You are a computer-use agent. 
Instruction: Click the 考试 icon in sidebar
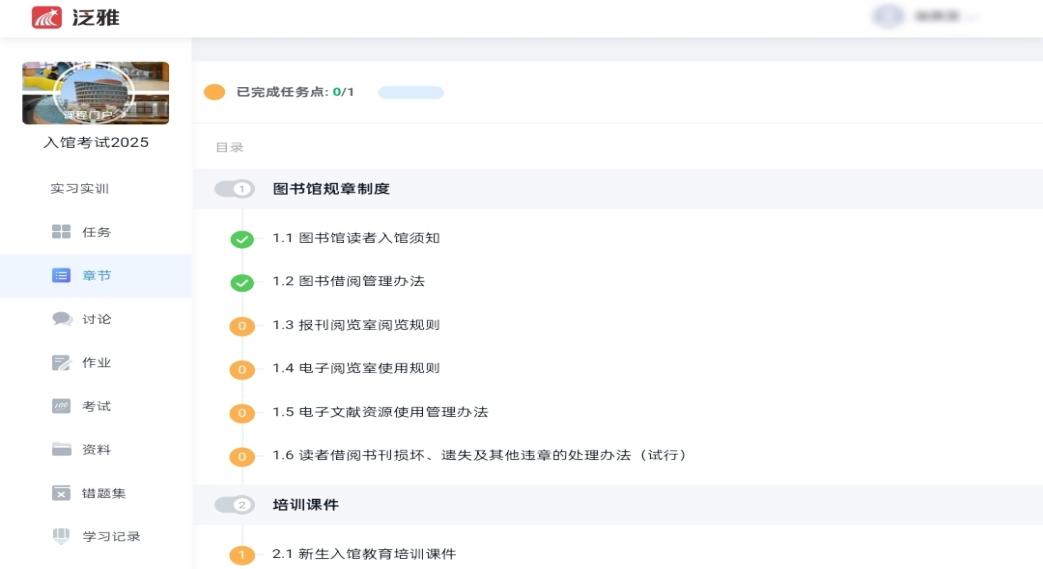point(61,406)
